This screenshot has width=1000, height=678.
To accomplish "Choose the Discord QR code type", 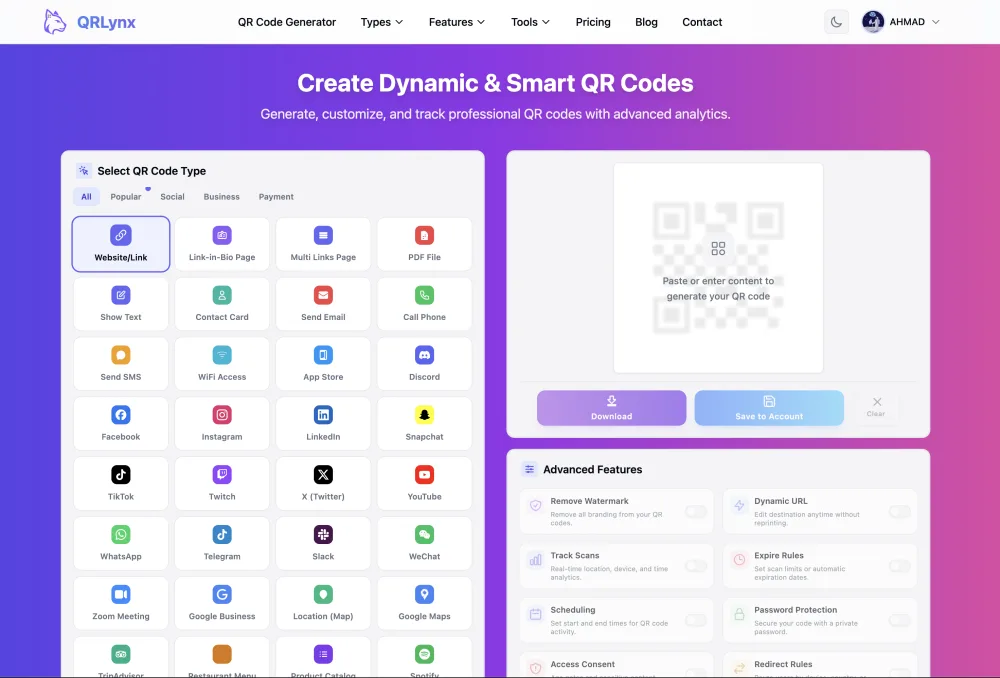I will [424, 363].
